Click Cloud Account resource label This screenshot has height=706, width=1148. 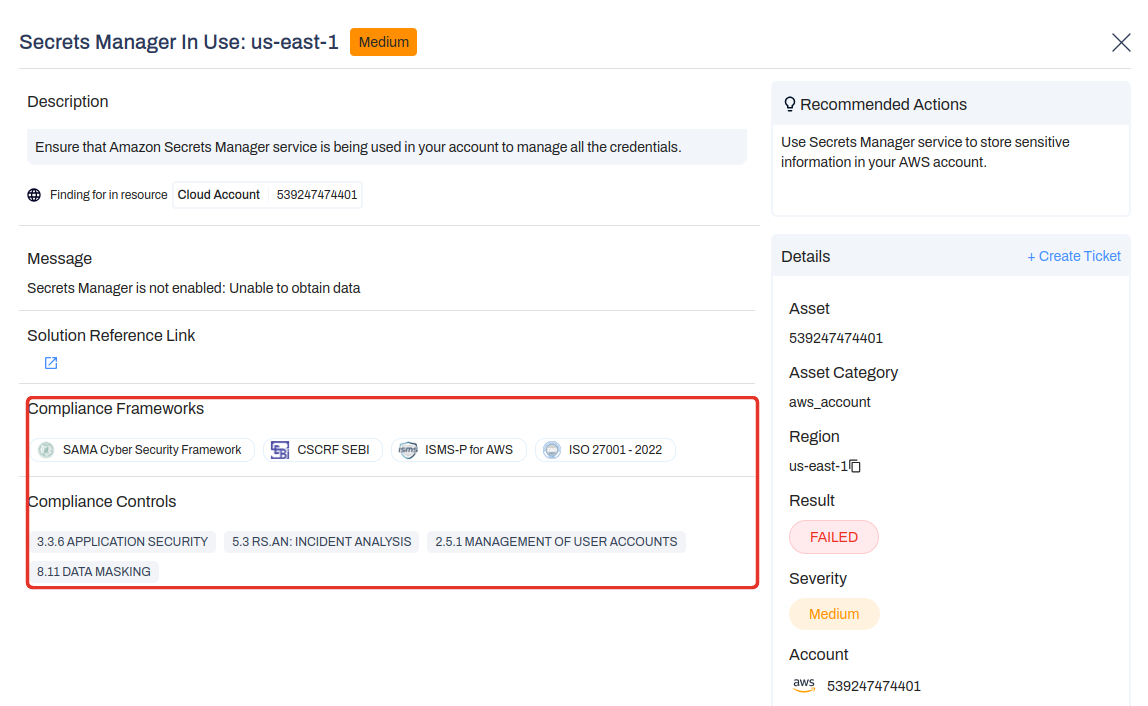[219, 195]
